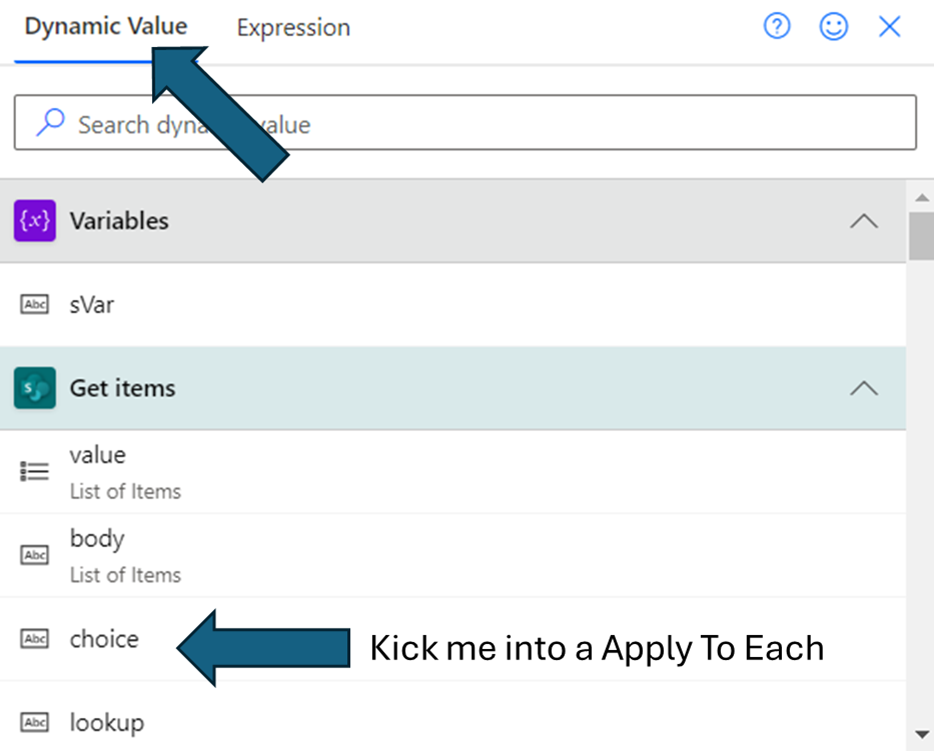This screenshot has width=934, height=751.
Task: Click the purple Variables icon
Action: click(x=35, y=221)
